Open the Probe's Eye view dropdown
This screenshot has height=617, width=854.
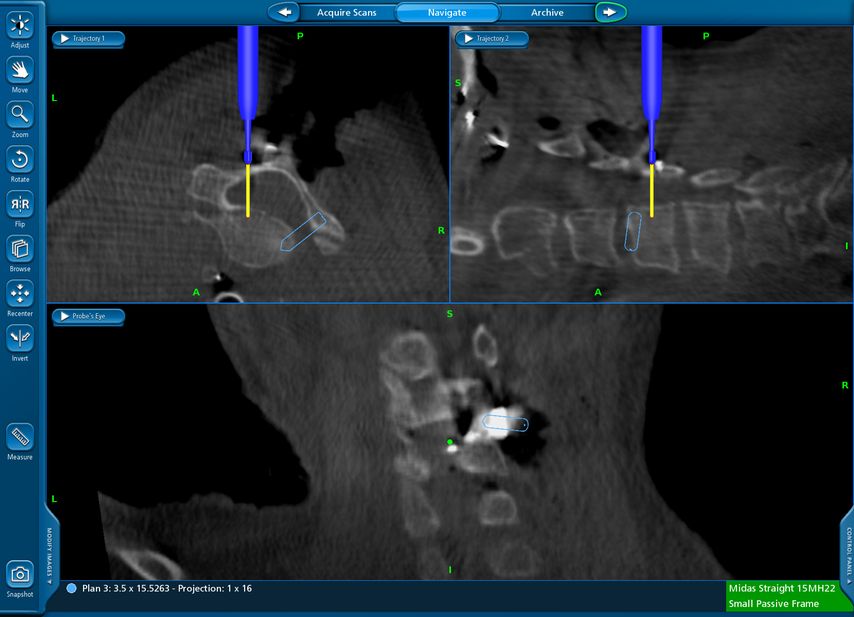click(88, 316)
